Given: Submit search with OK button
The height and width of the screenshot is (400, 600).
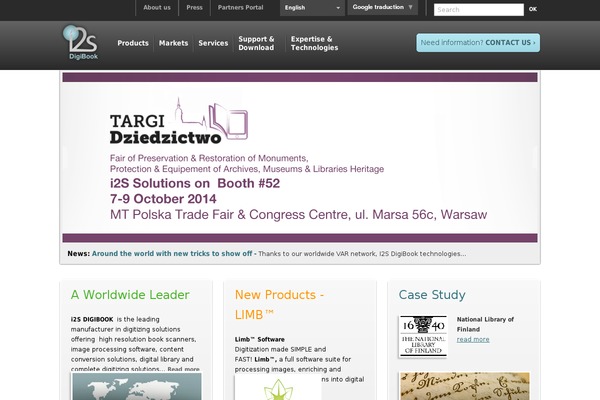Looking at the screenshot, I should (x=533, y=9).
